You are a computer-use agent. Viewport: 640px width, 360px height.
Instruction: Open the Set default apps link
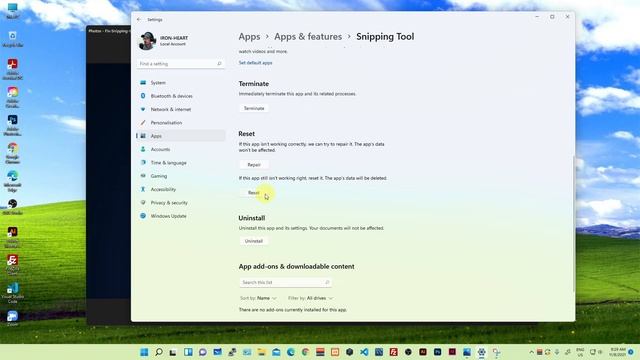coord(256,63)
